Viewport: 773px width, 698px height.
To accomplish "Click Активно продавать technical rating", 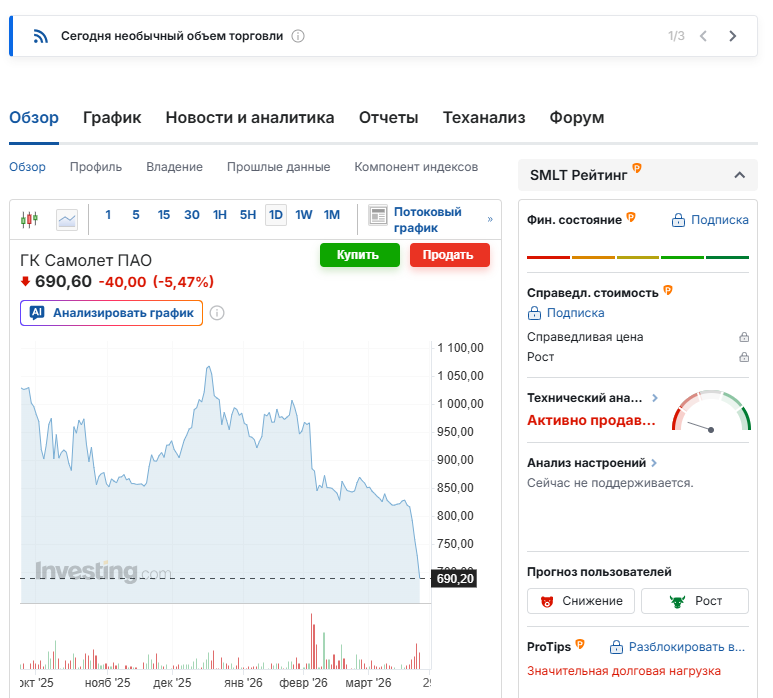I will pyautogui.click(x=591, y=420).
